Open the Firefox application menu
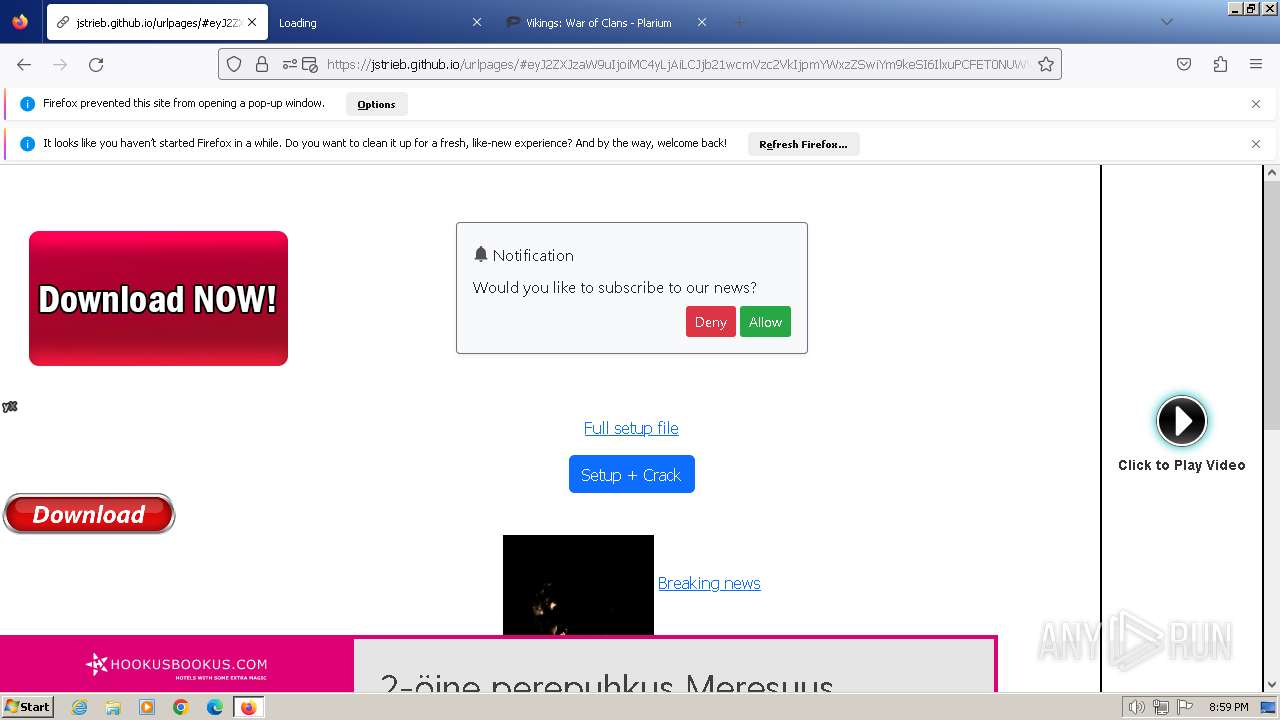 coord(1256,64)
